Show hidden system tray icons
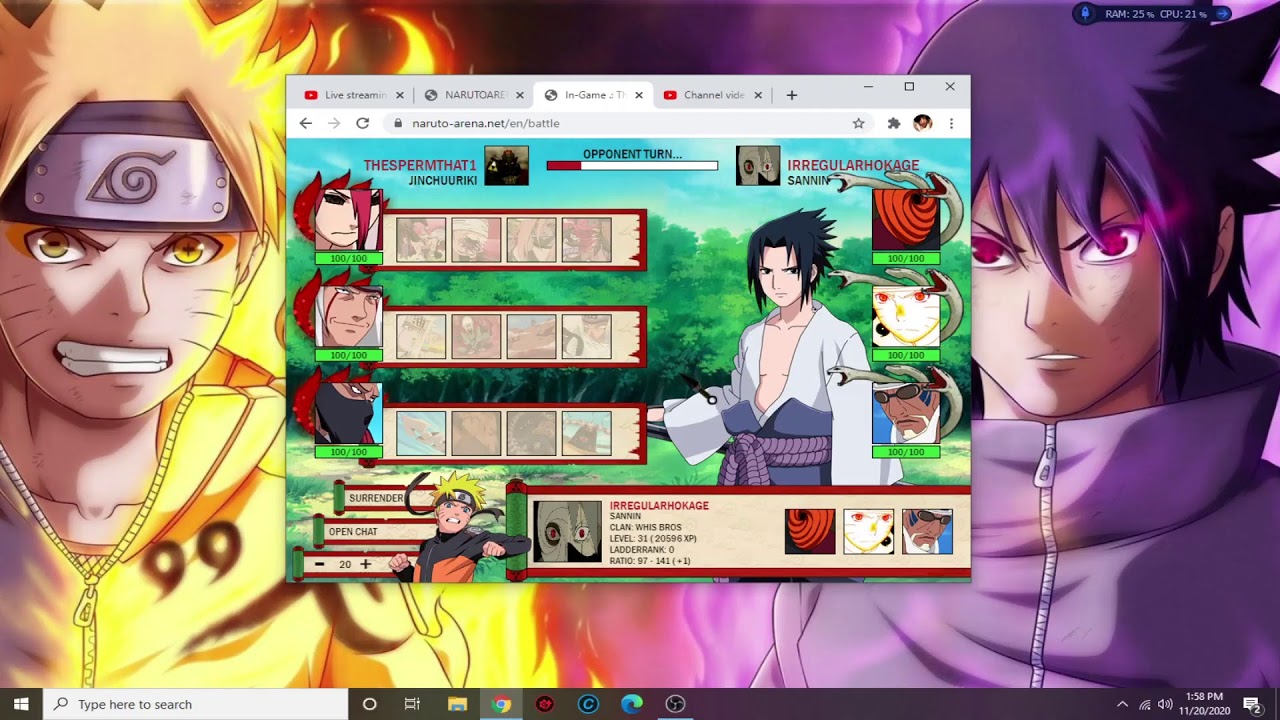1280x720 pixels. 1122,704
